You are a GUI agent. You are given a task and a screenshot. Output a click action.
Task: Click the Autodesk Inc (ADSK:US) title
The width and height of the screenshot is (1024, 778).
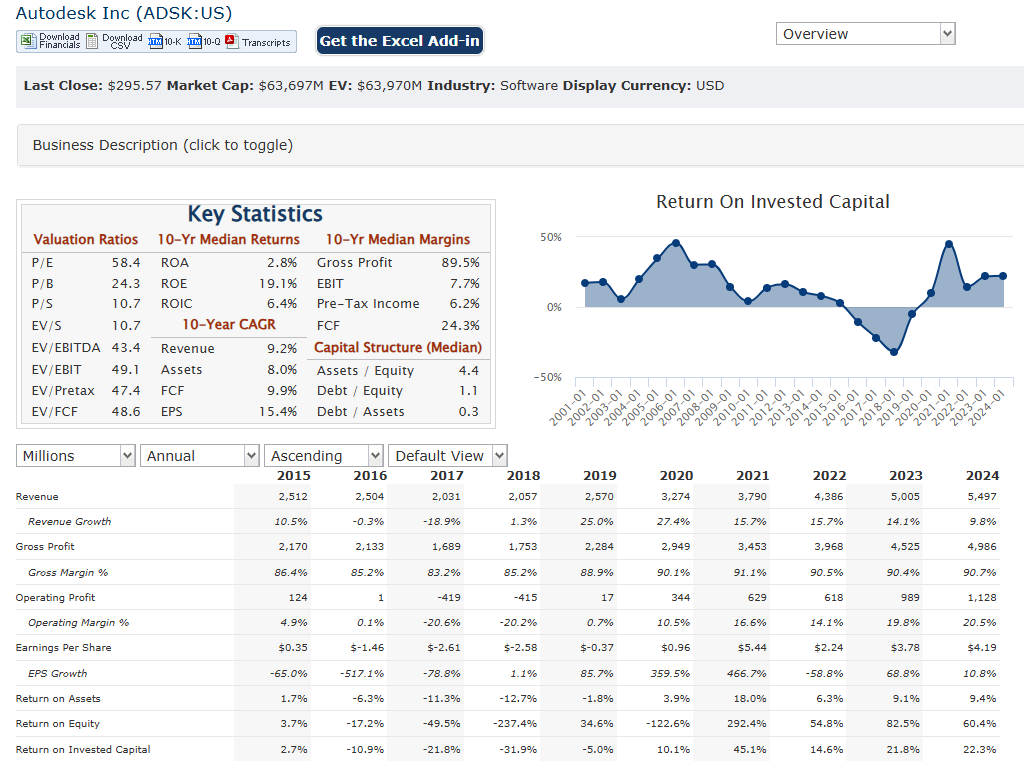click(123, 13)
